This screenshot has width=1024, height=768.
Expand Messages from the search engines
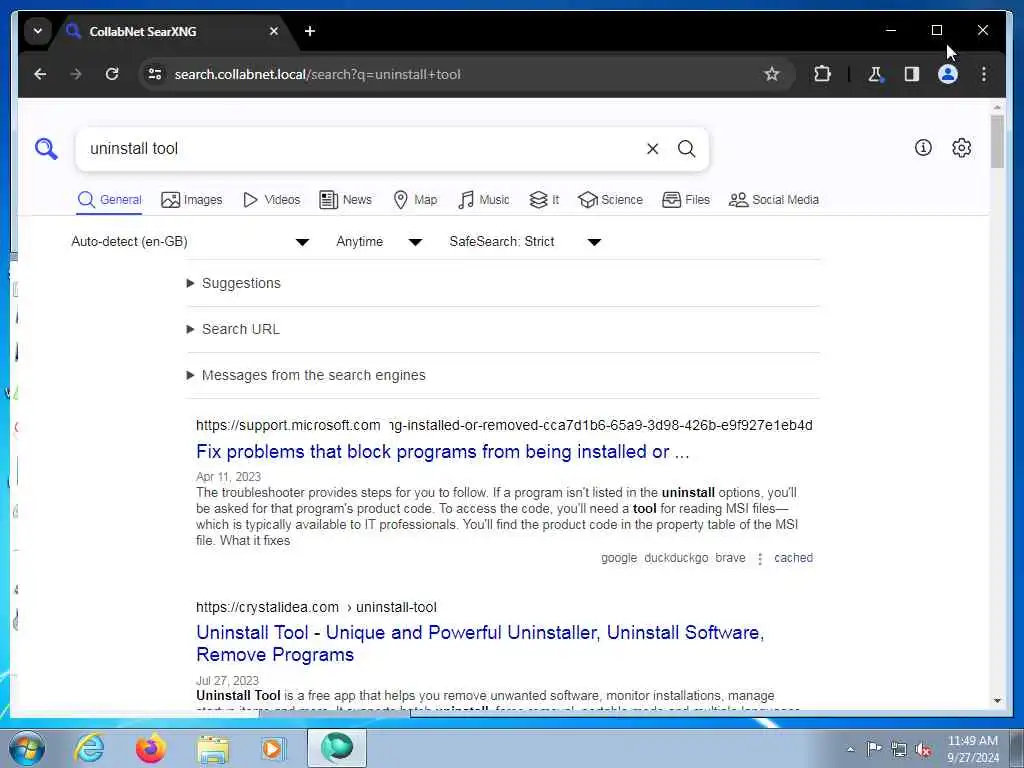[x=306, y=376]
